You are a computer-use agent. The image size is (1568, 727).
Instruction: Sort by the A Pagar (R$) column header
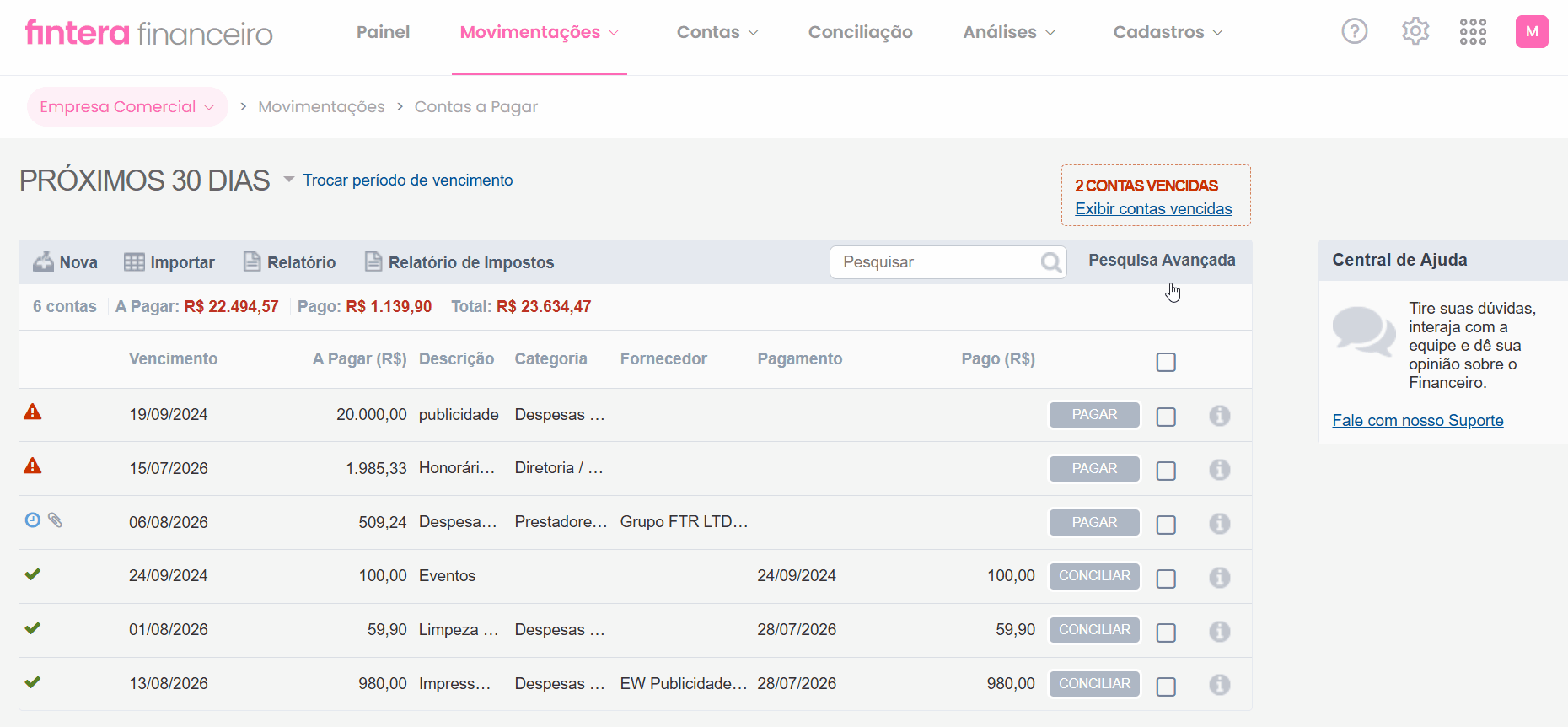(x=359, y=358)
